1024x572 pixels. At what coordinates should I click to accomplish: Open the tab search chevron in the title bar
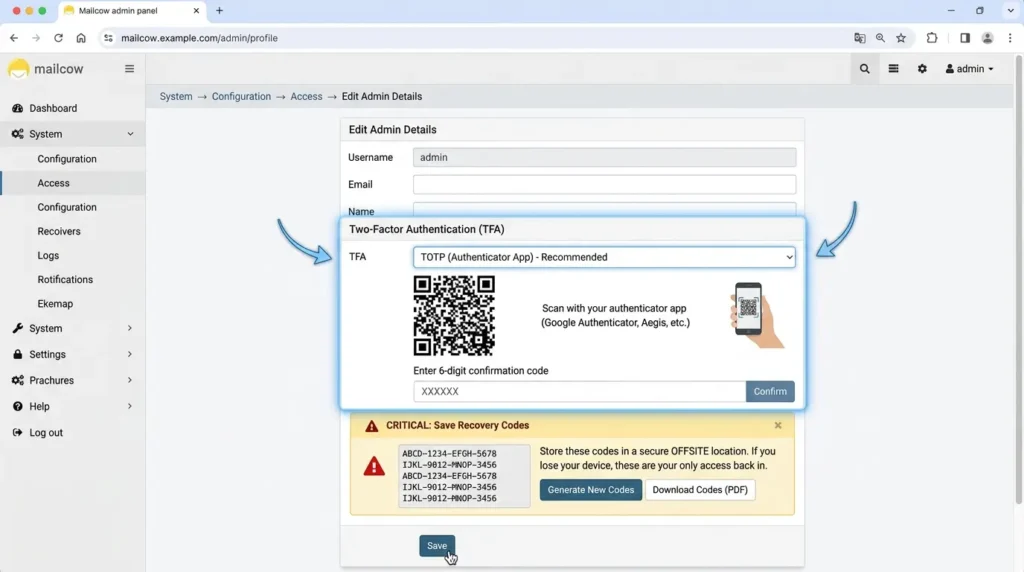click(x=1010, y=10)
